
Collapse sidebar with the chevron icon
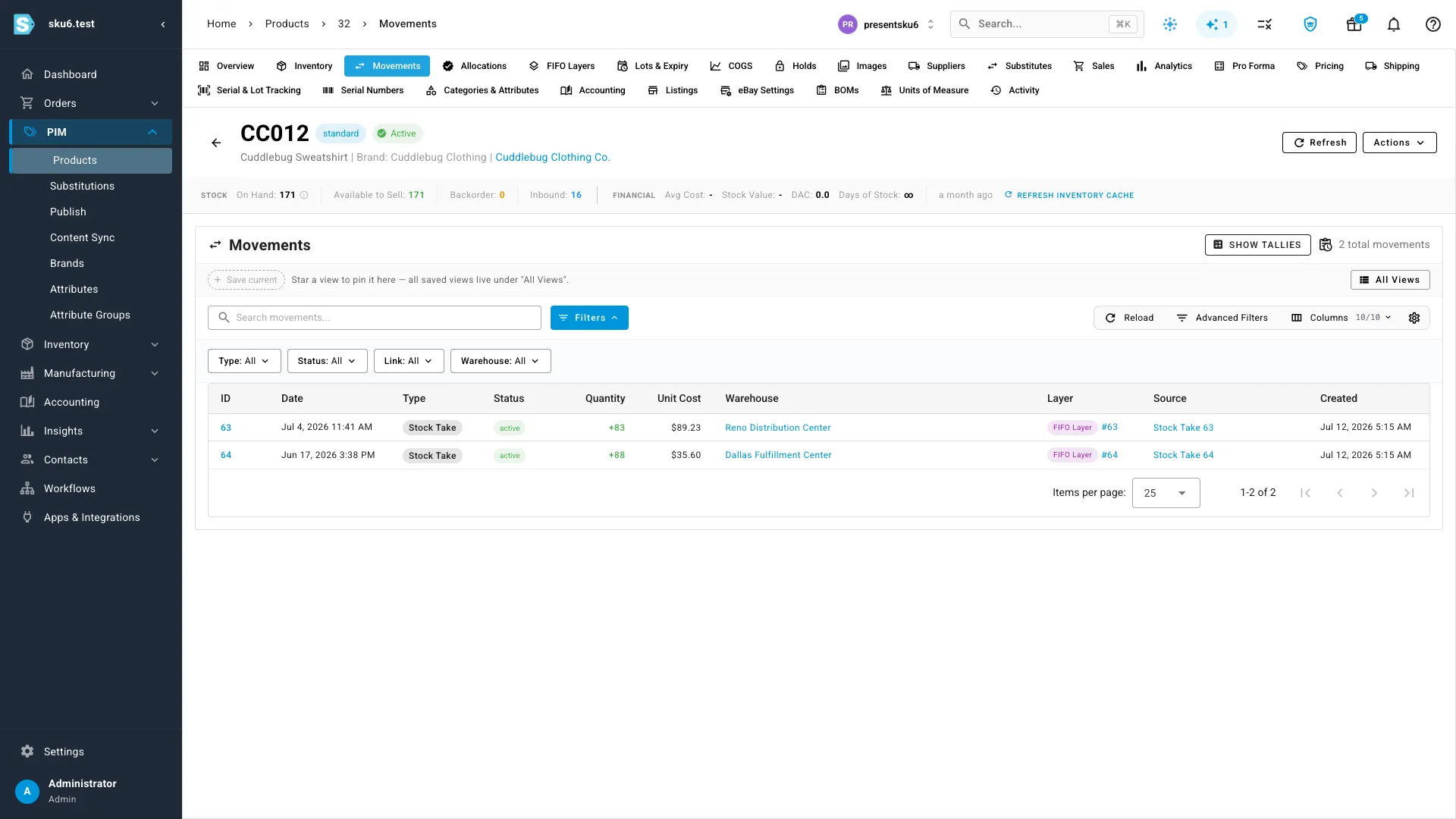point(163,24)
